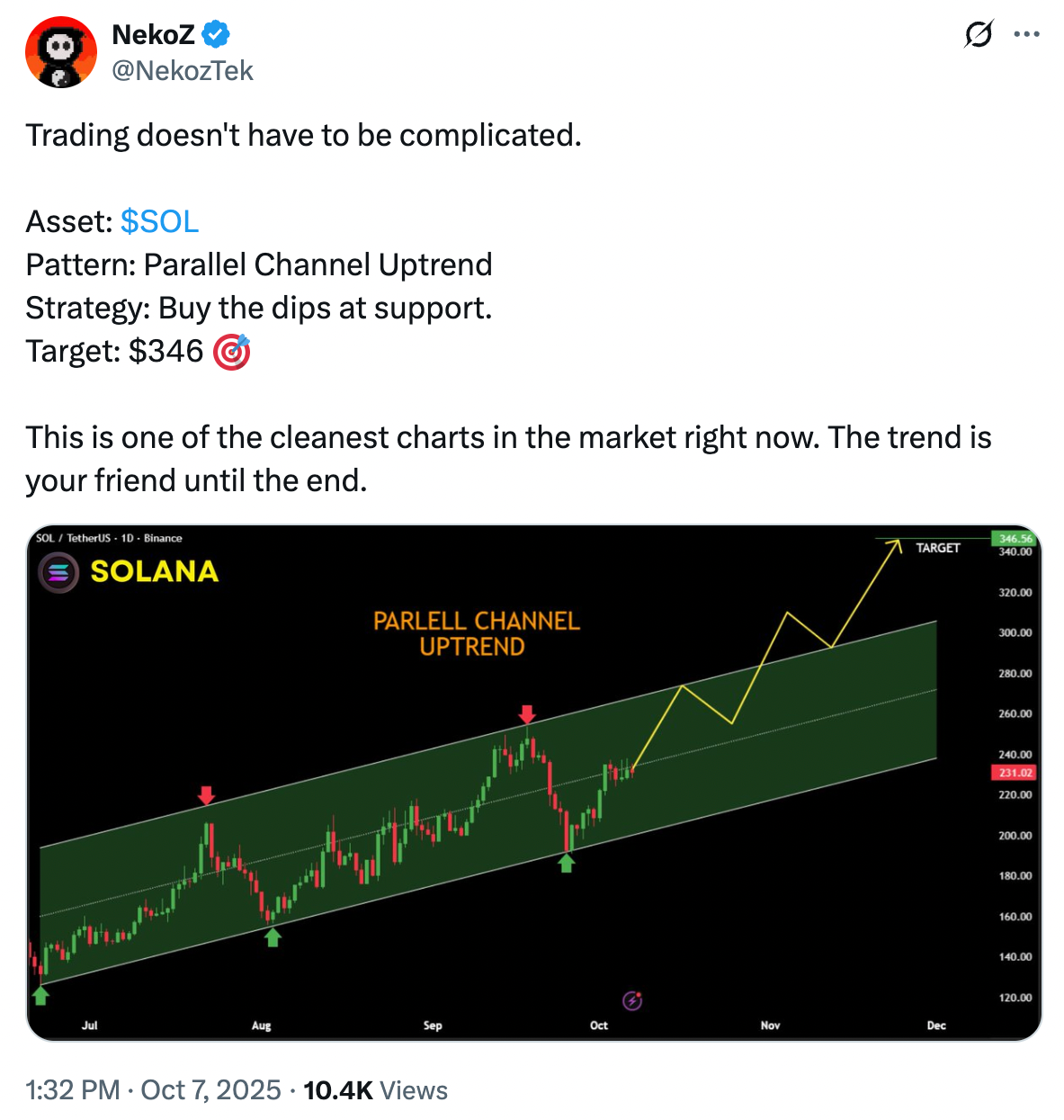Click the 10.4K Views count
The width and height of the screenshot is (1064, 1120).
coord(375,1090)
